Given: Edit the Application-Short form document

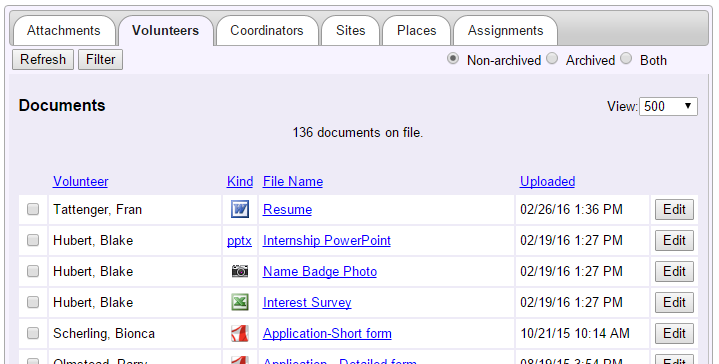Looking at the screenshot, I should (x=674, y=333).
